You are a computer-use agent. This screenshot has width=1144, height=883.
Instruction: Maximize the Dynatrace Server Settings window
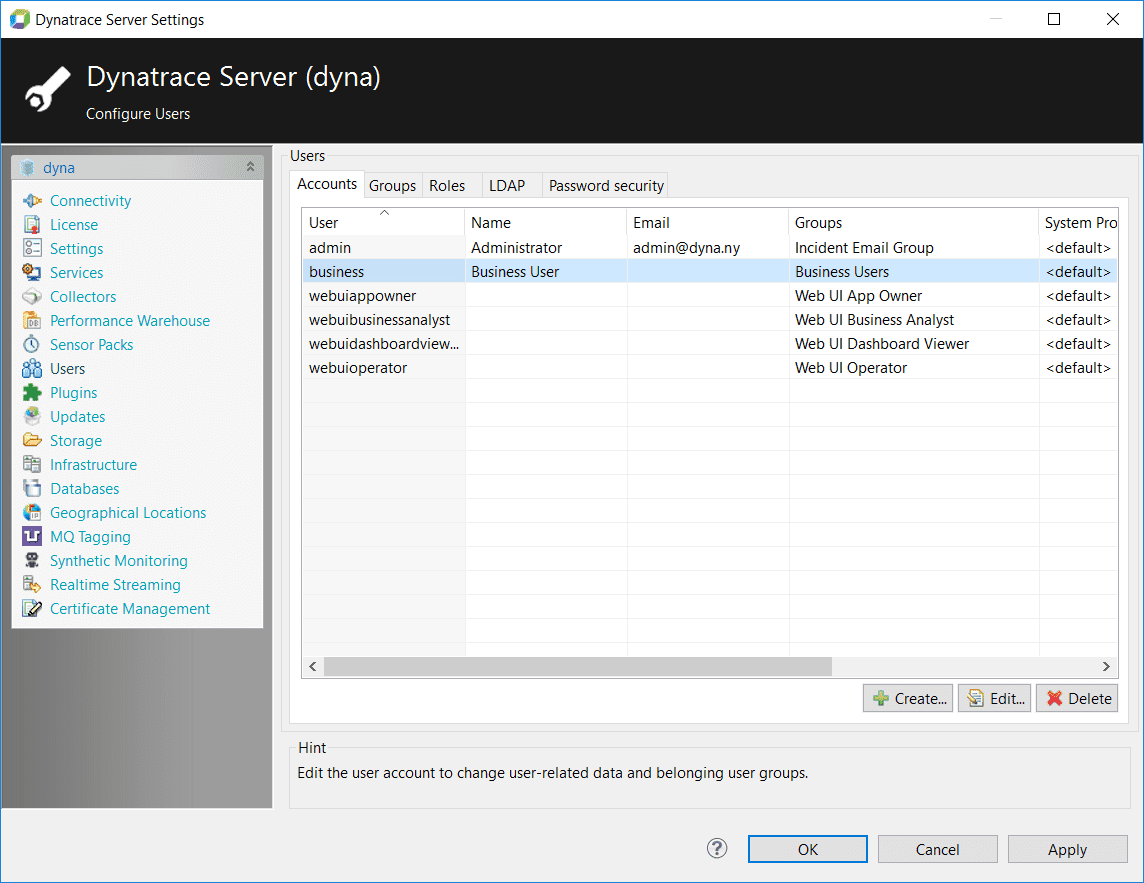1054,19
